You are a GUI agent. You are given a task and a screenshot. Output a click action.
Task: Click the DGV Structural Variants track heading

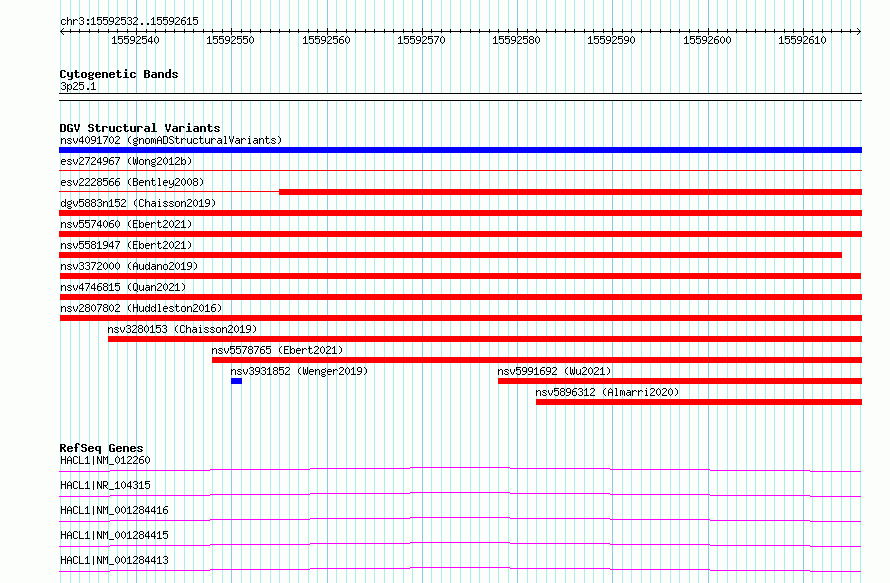140,128
